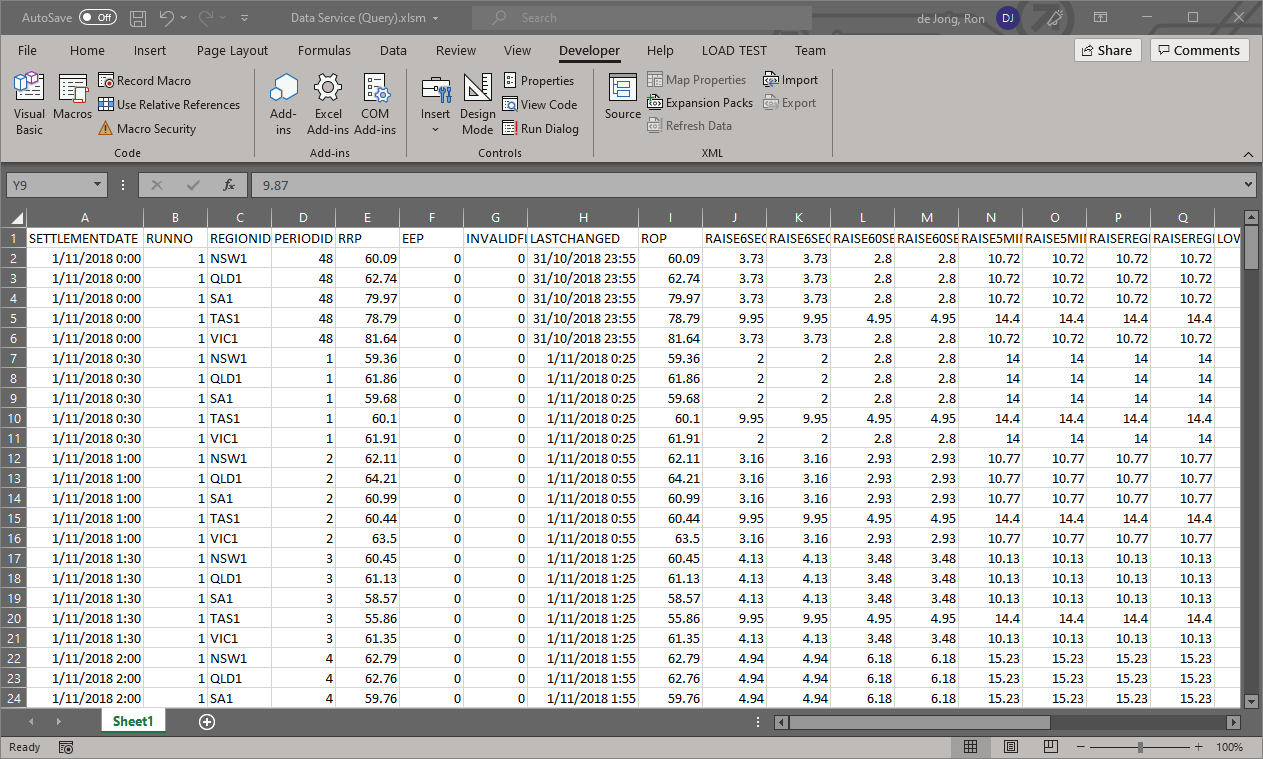Open Excel Add-ins dialog
This screenshot has width=1263, height=759.
pyautogui.click(x=328, y=104)
